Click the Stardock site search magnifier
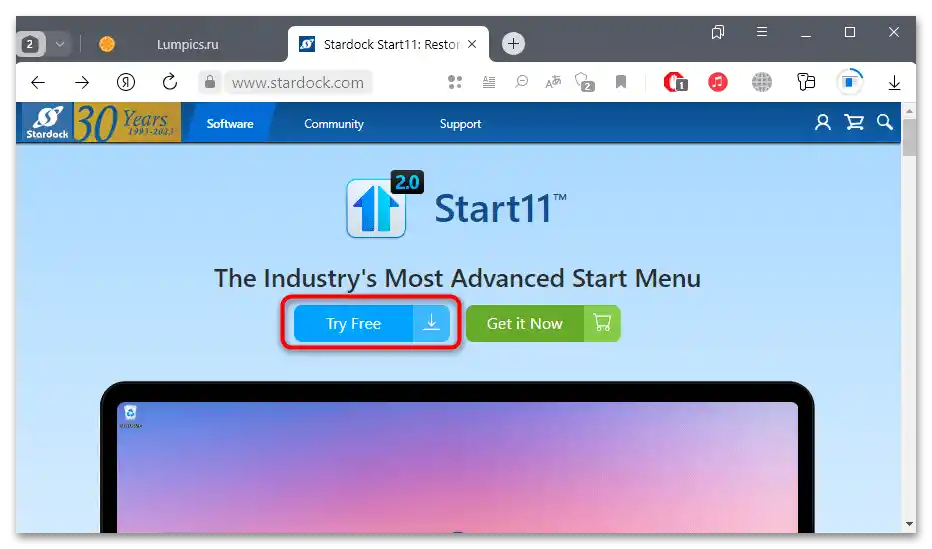 click(x=884, y=122)
